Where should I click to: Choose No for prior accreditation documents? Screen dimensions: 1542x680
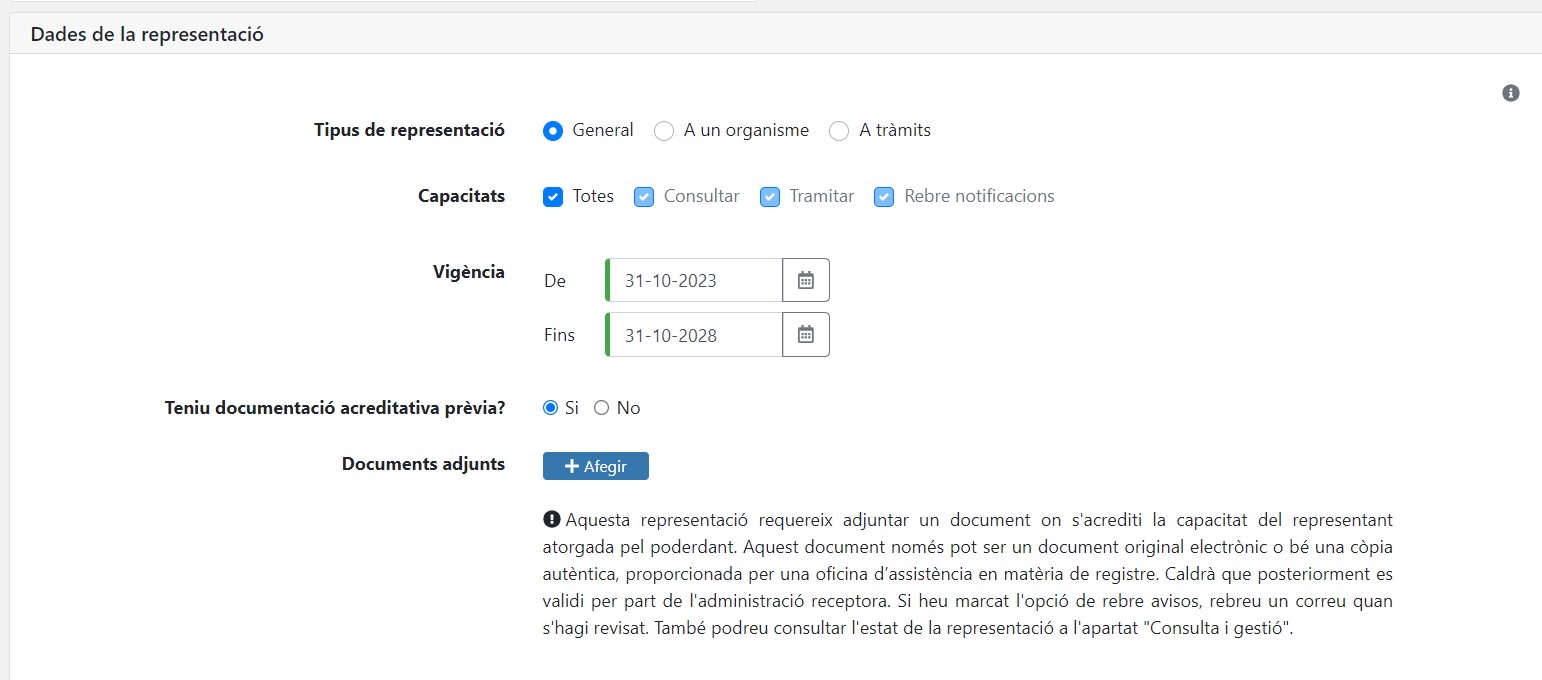[x=602, y=408]
